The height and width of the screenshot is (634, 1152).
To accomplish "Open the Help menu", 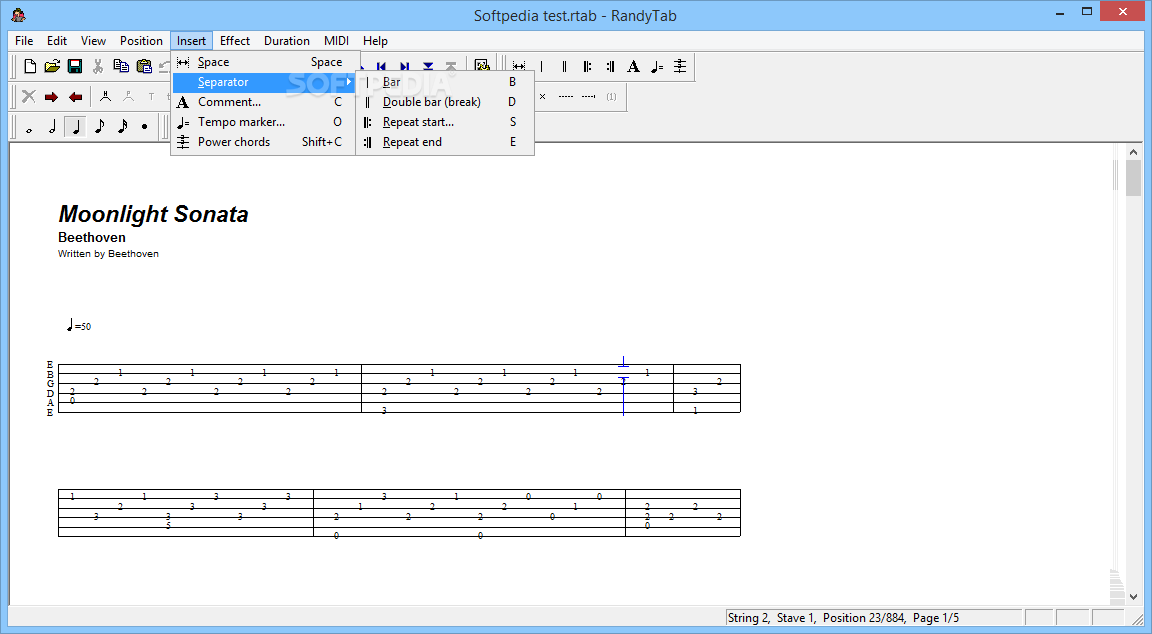I will 375,40.
